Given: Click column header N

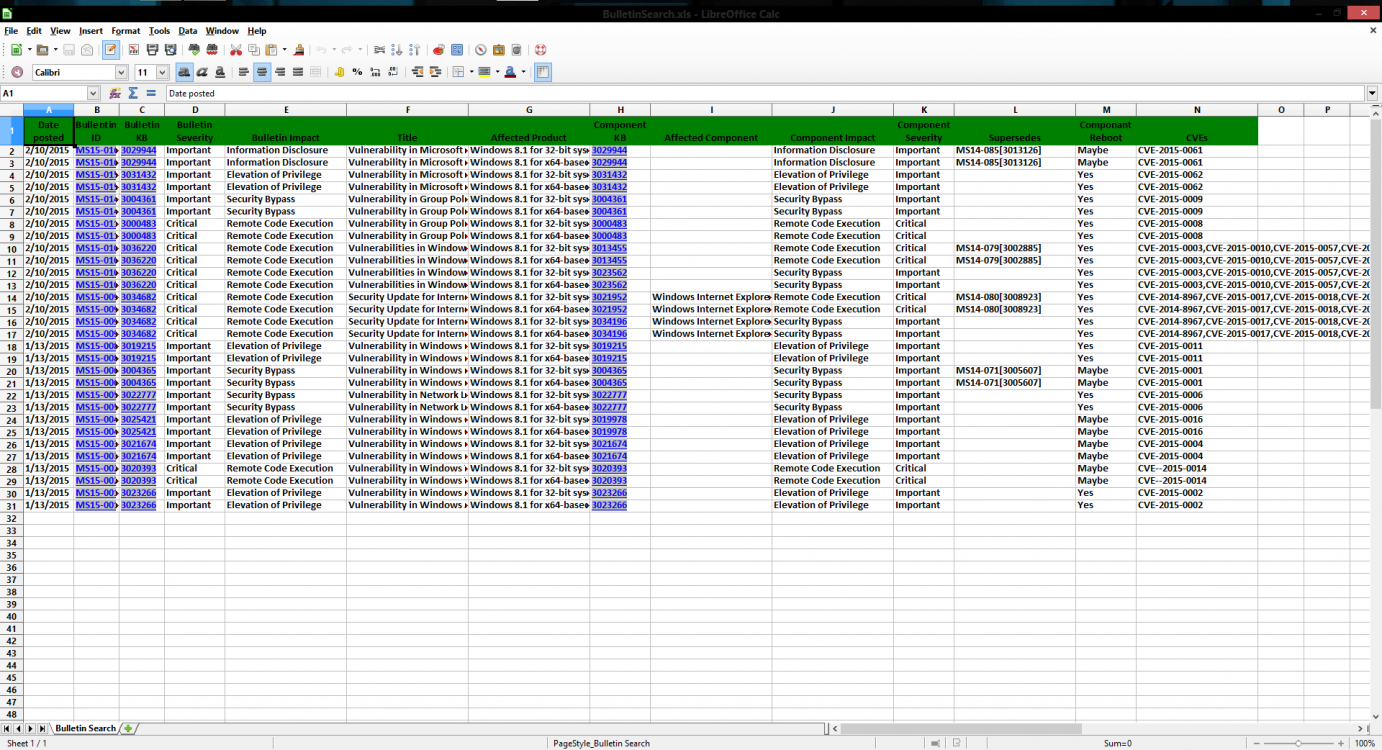Looking at the screenshot, I should coord(1197,109).
